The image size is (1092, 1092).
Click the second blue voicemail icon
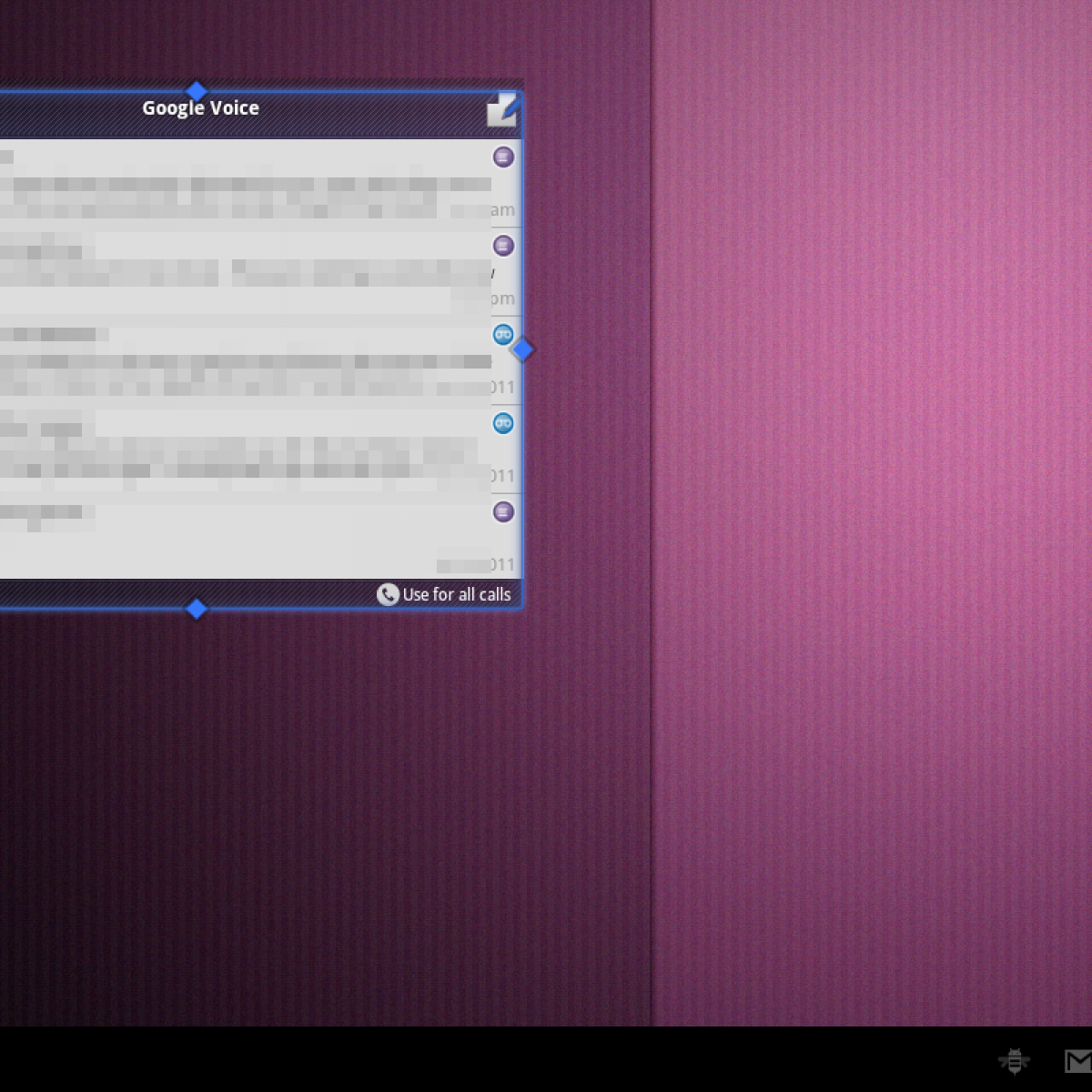(x=503, y=423)
